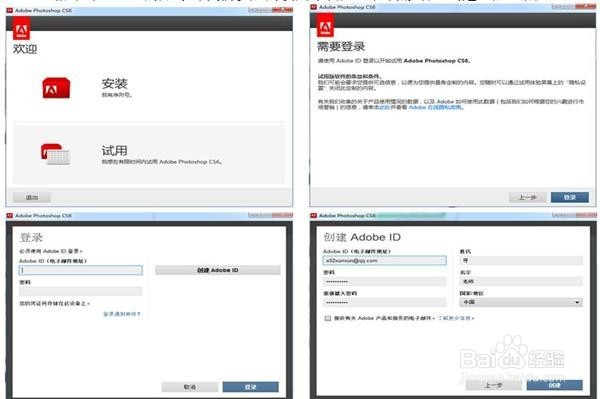Click the 安装 install box icon in Welcome window
The width and height of the screenshot is (600, 399).
(56, 88)
